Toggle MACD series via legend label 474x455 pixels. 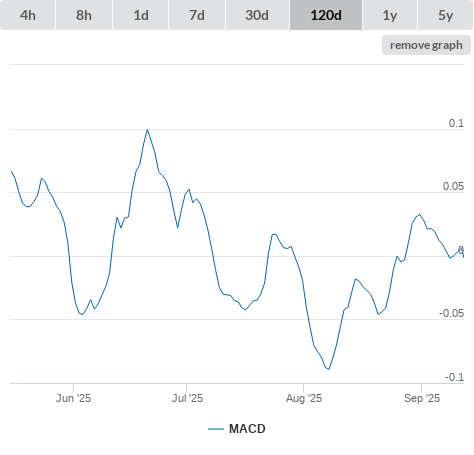pyautogui.click(x=247, y=429)
